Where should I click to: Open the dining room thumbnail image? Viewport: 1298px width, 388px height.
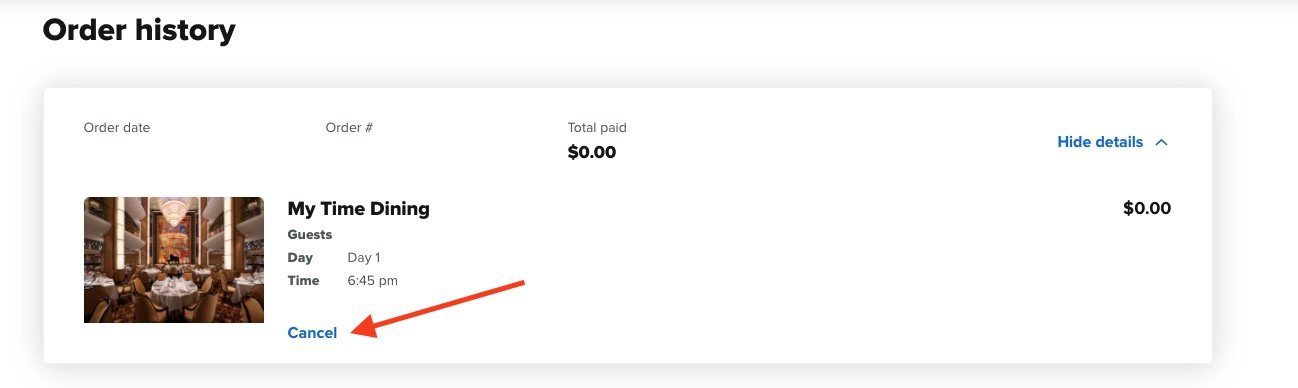coord(174,260)
